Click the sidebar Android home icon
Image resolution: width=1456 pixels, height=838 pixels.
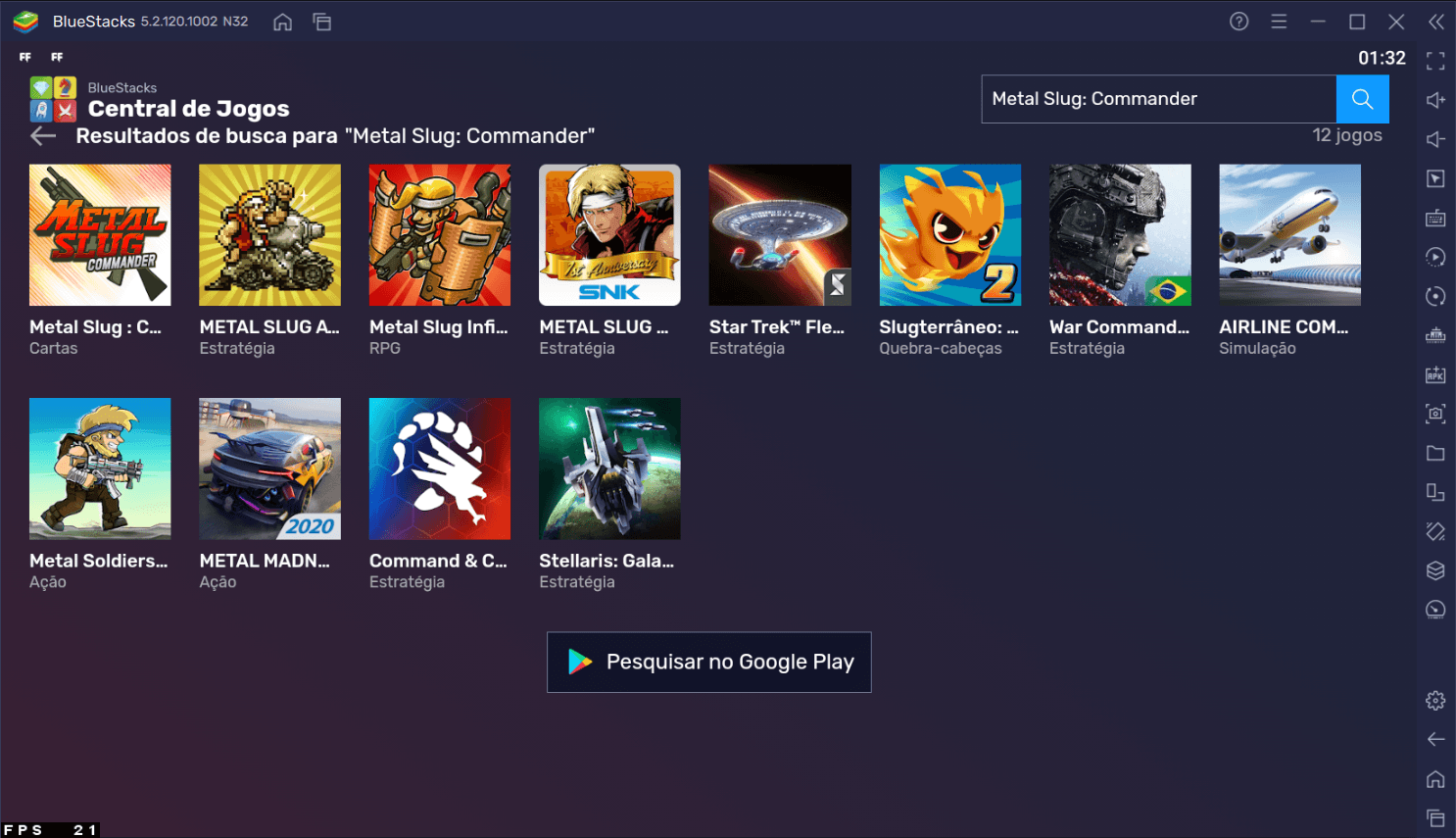[1435, 779]
